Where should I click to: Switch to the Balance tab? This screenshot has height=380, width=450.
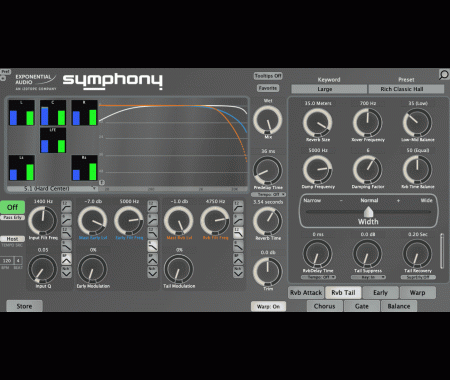click(399, 306)
